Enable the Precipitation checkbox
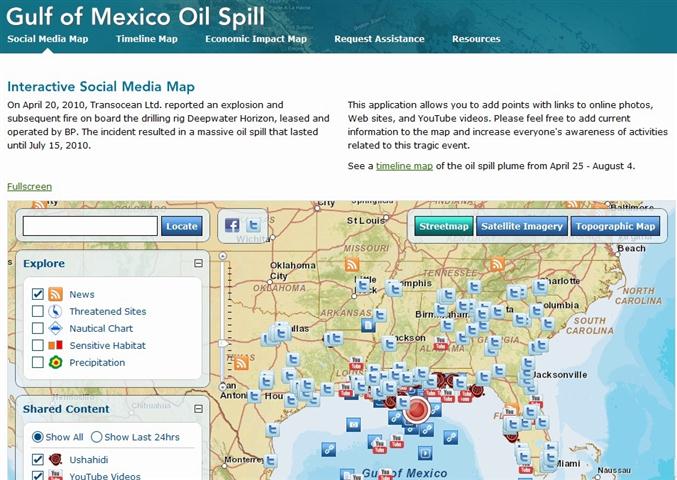The image size is (677, 480). coord(38,362)
